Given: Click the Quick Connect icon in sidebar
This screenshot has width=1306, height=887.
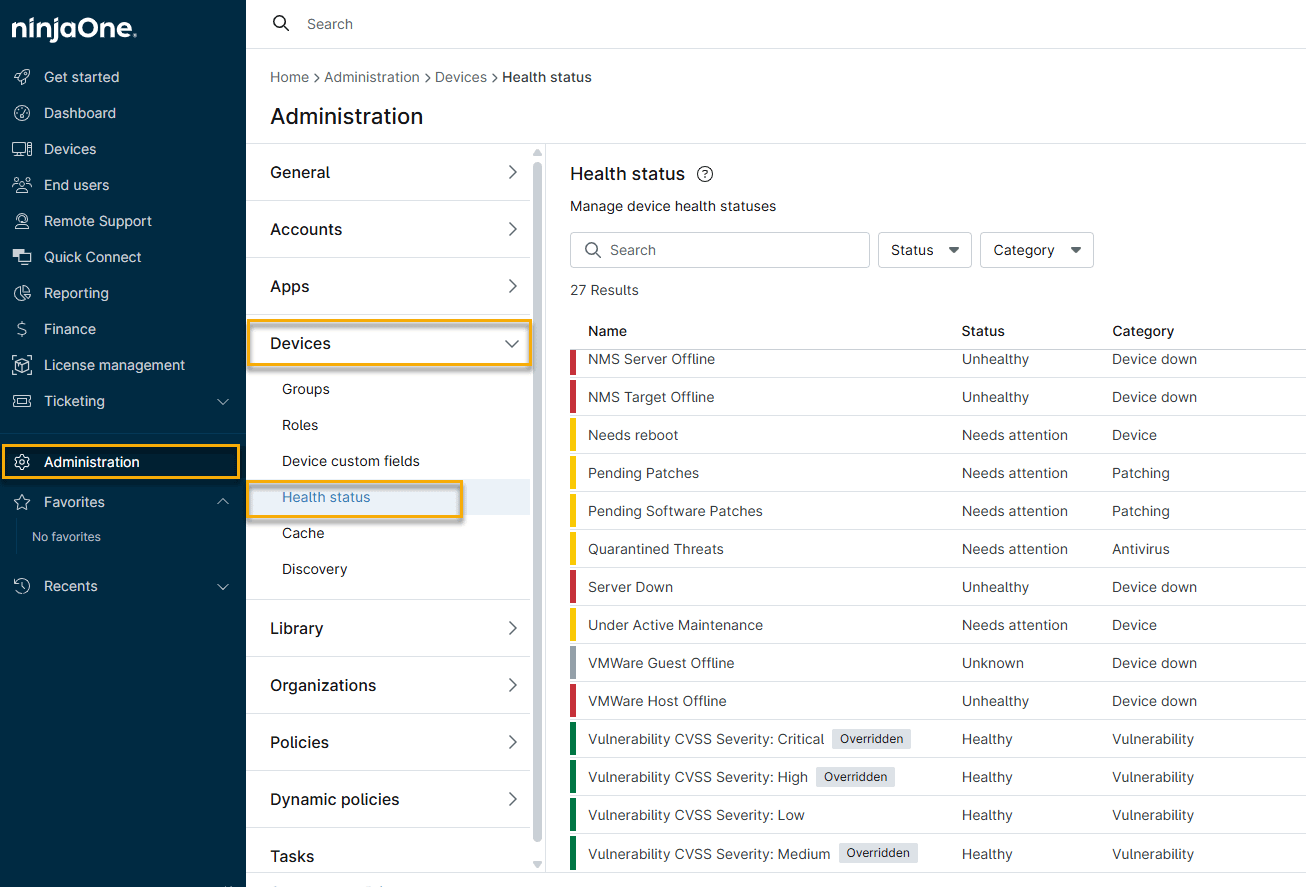Looking at the screenshot, I should pyautogui.click(x=22, y=257).
